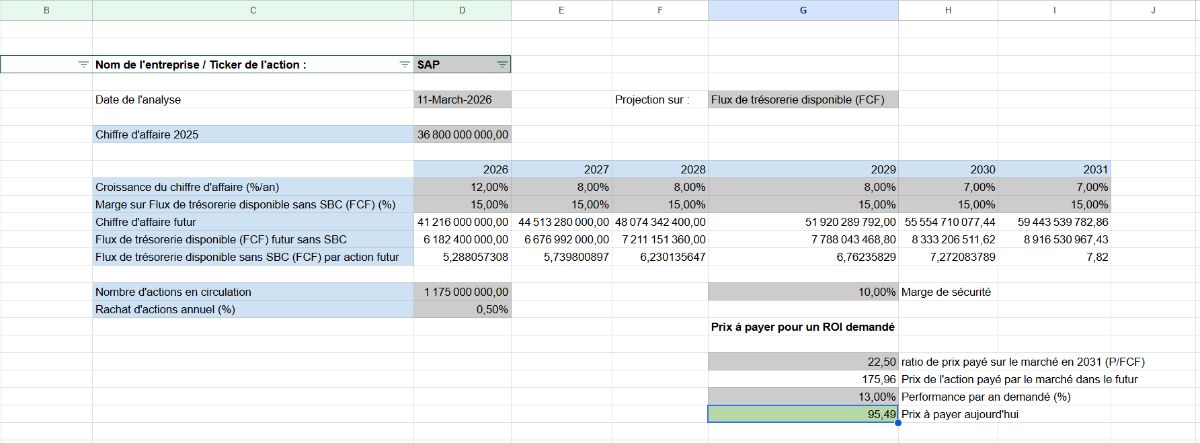Select column J header

[1154, 10]
